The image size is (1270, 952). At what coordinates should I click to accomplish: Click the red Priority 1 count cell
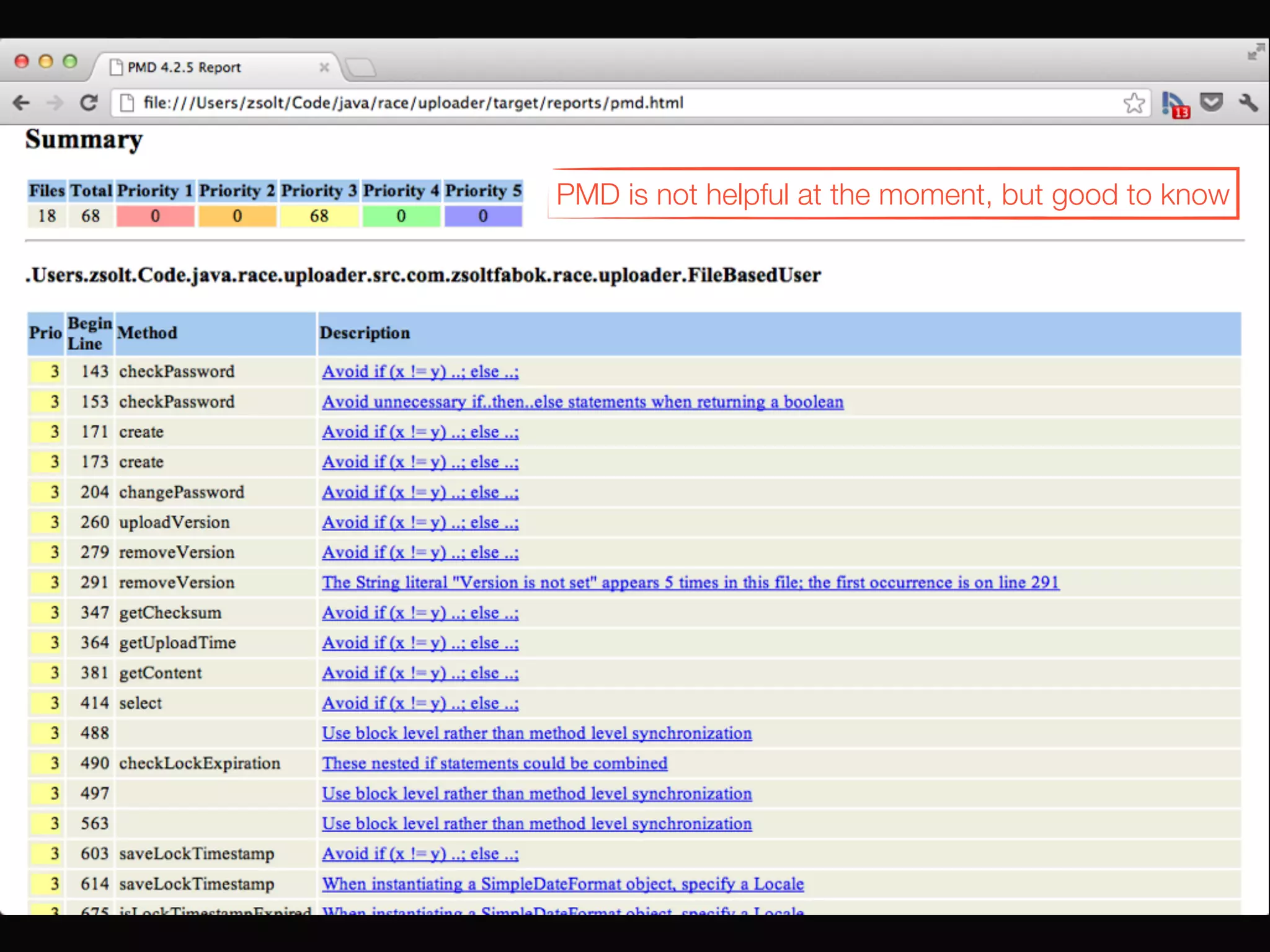click(x=155, y=216)
